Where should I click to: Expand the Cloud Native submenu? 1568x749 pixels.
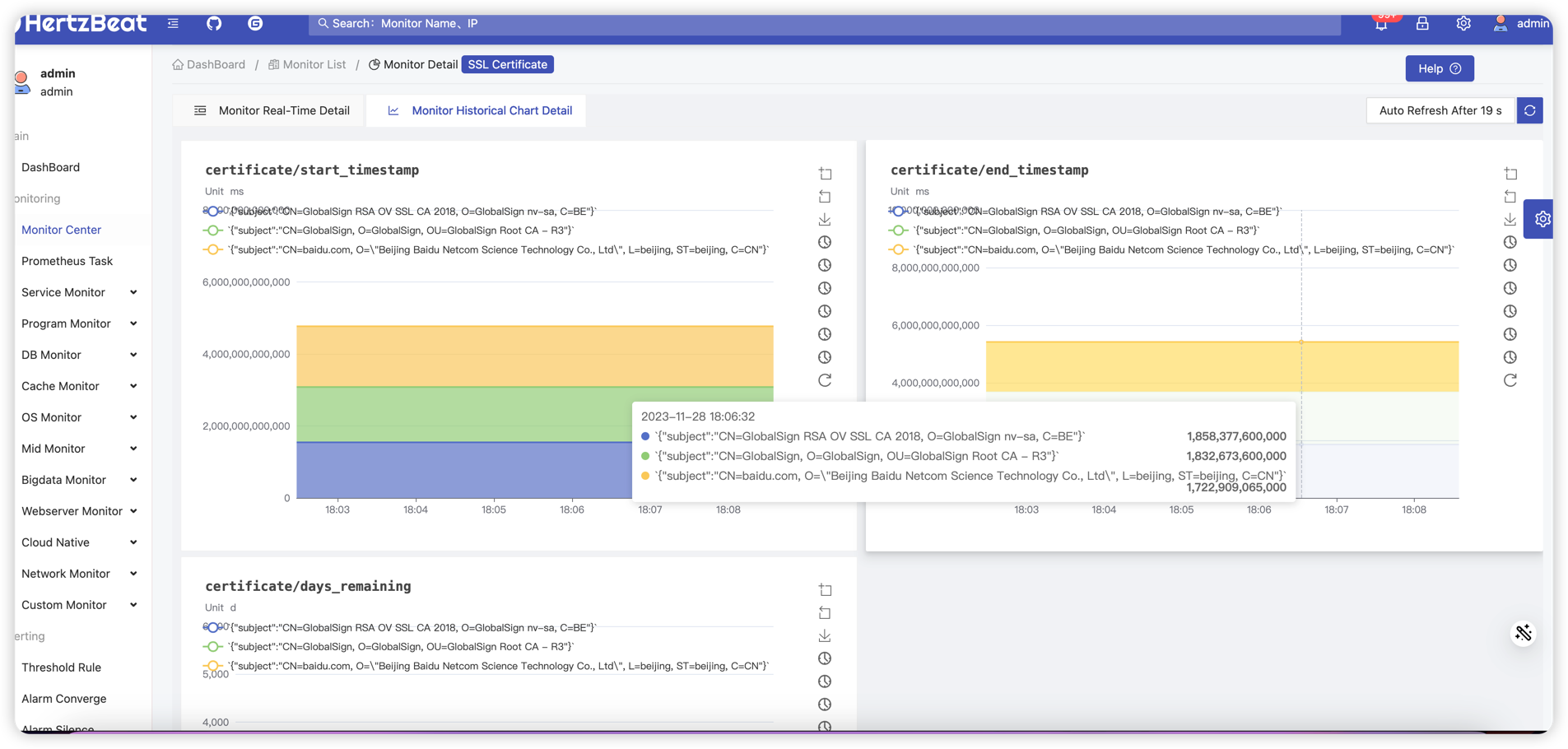click(79, 542)
